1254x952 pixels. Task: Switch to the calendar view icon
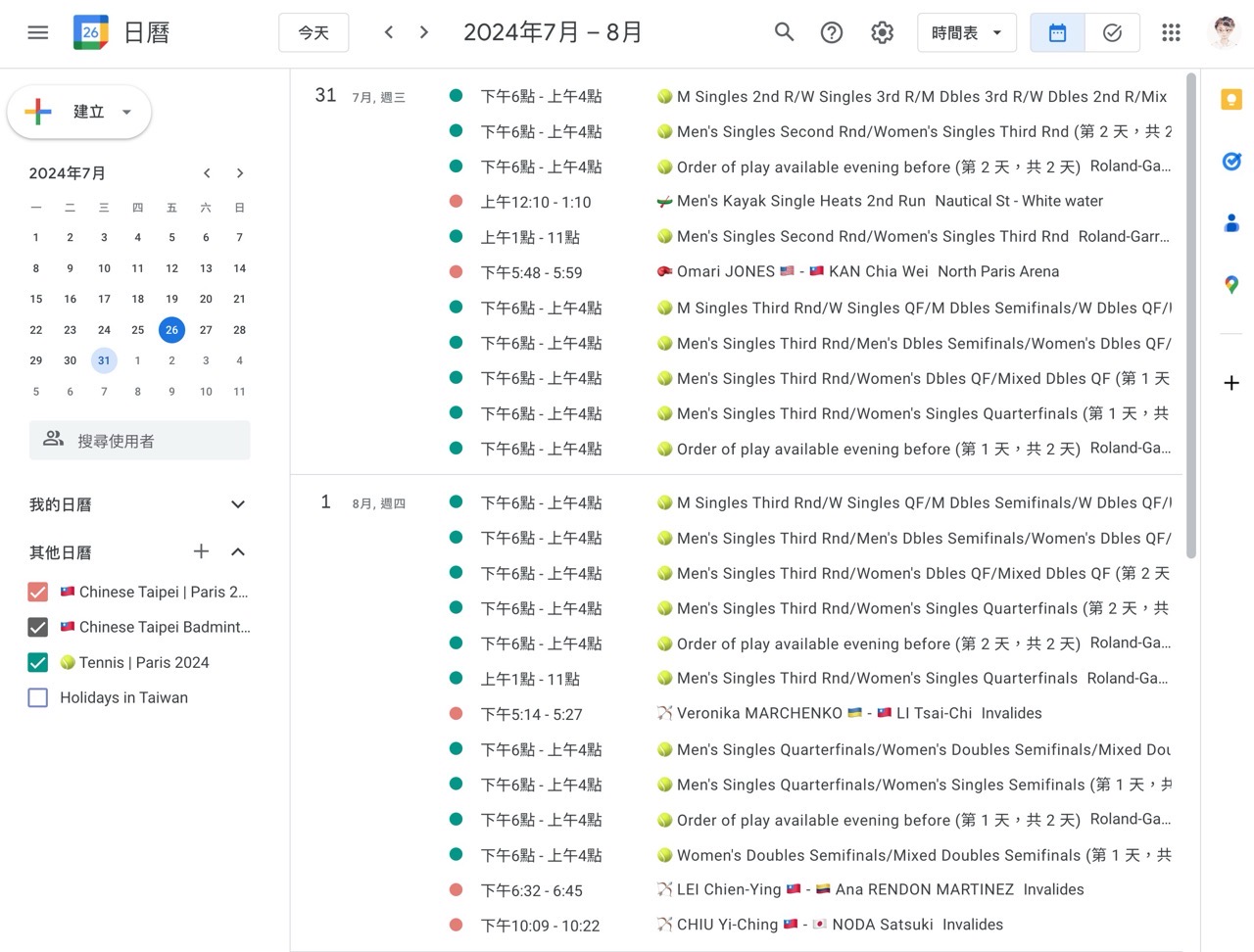coord(1057,32)
